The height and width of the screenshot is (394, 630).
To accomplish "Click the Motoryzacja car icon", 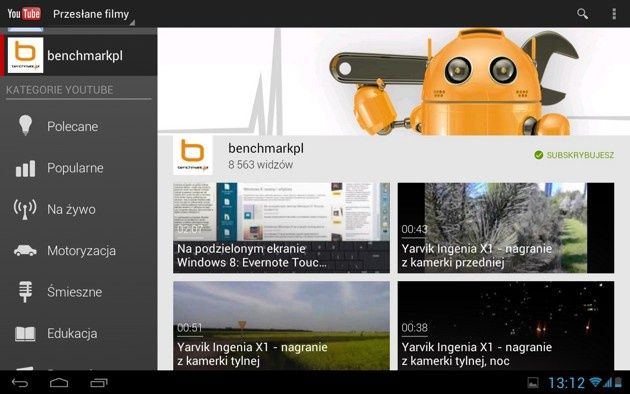I will (x=25, y=251).
